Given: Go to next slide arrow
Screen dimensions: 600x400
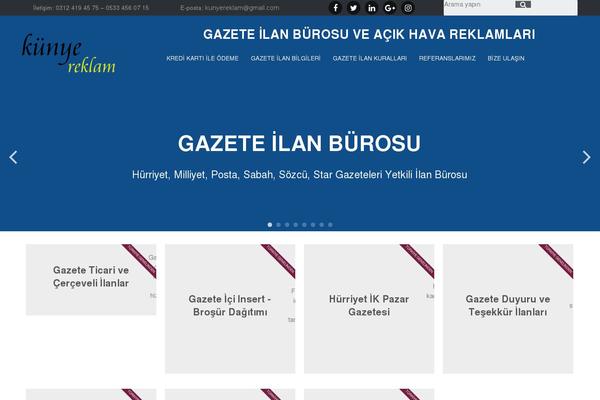Looking at the screenshot, I should (x=586, y=157).
